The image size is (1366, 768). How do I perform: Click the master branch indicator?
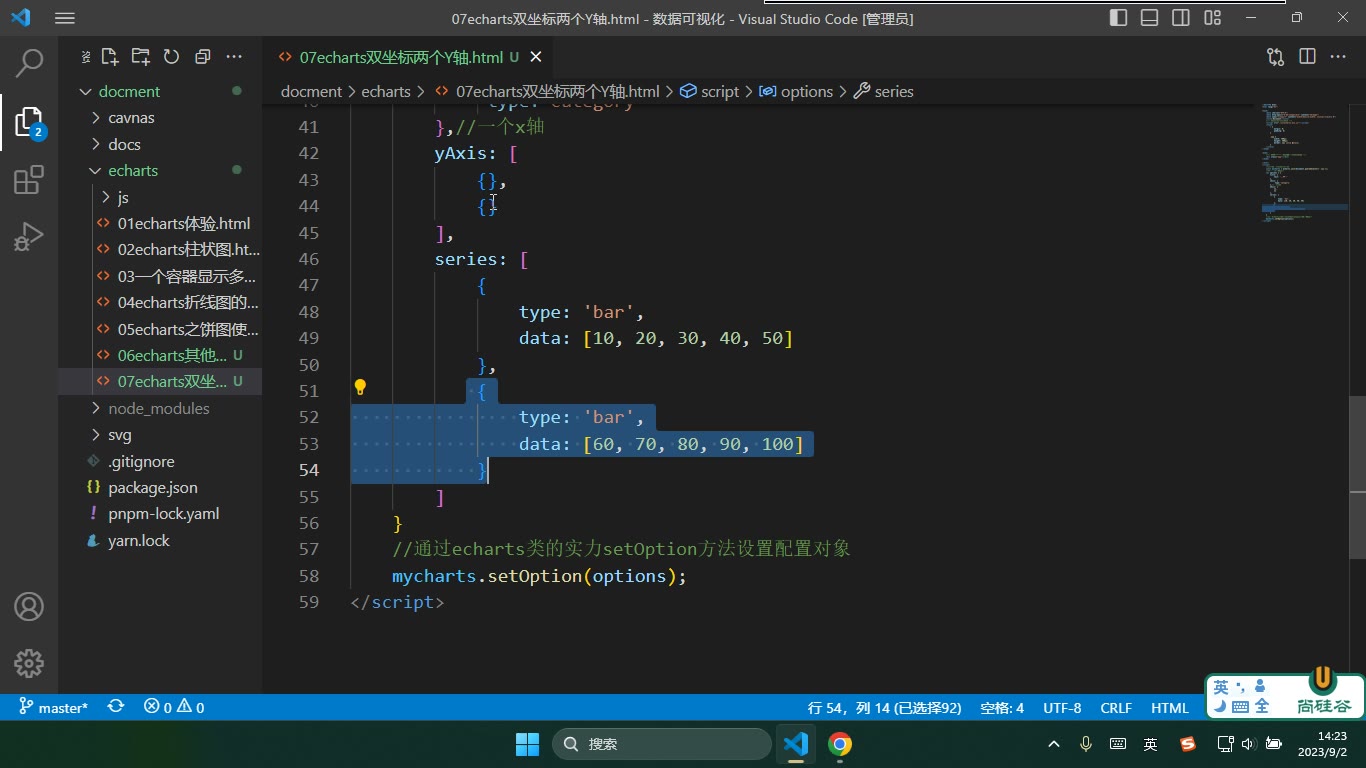(54, 707)
